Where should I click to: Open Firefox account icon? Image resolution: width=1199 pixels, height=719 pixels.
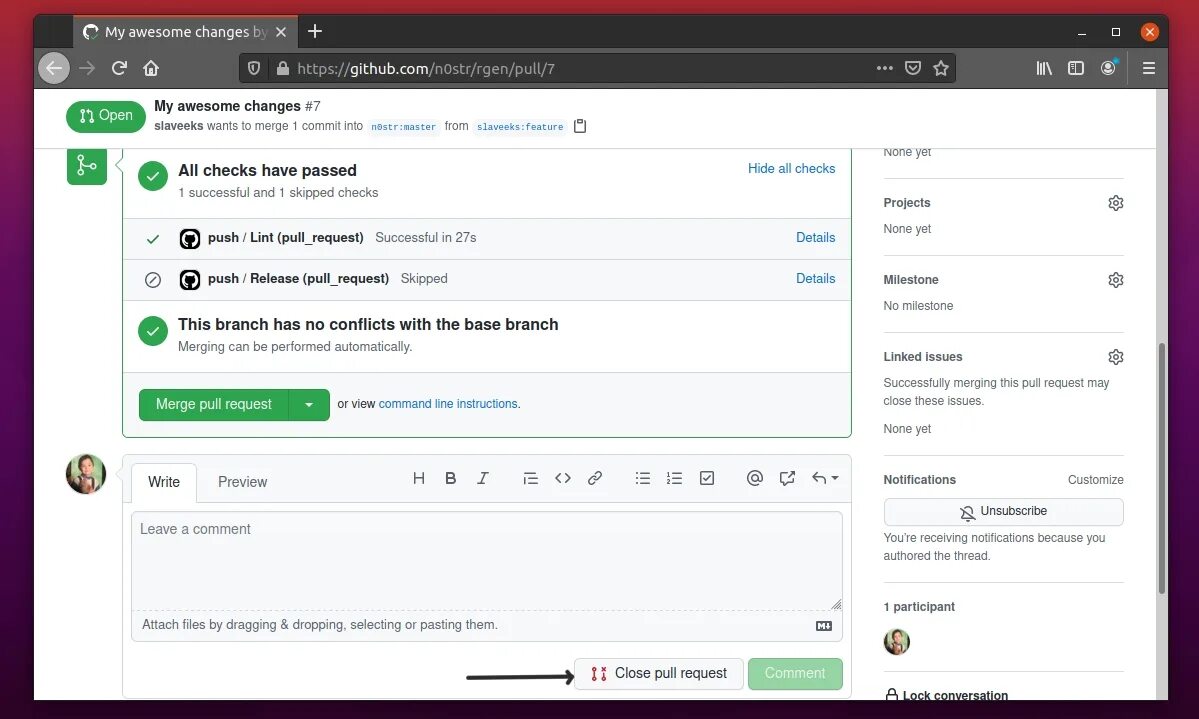pyautogui.click(x=1108, y=68)
